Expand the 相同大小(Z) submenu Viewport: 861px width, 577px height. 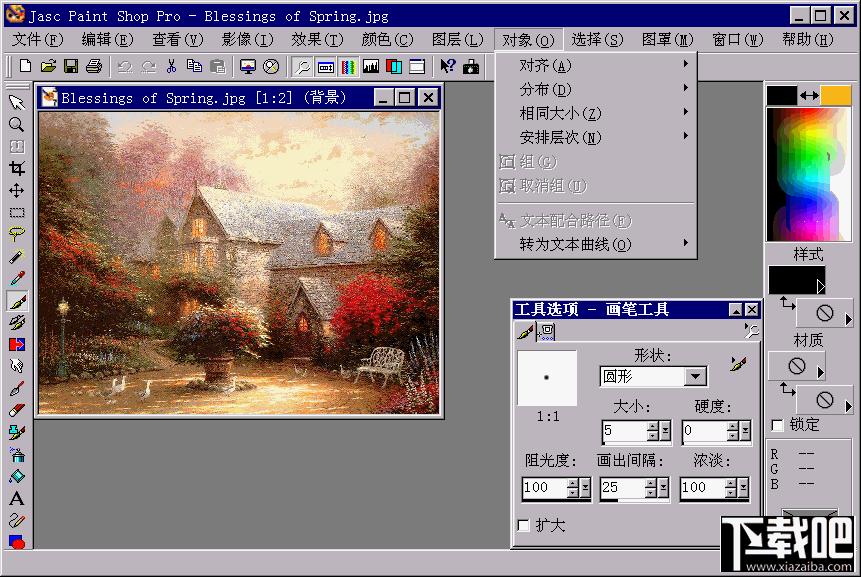596,113
